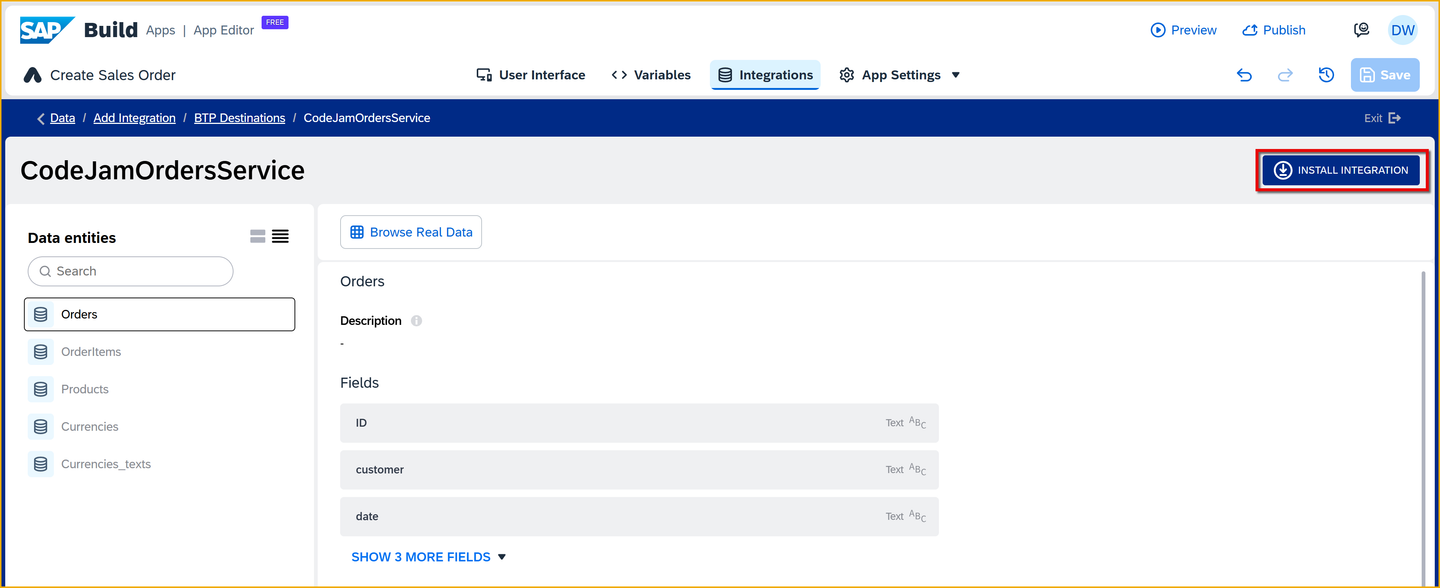Click the Create Sales Order app icon
Viewport: 1440px width, 588px height.
pos(32,75)
